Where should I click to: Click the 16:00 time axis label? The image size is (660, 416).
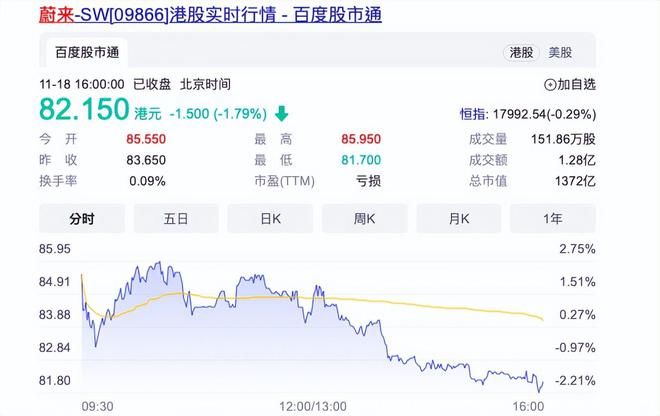tap(528, 407)
